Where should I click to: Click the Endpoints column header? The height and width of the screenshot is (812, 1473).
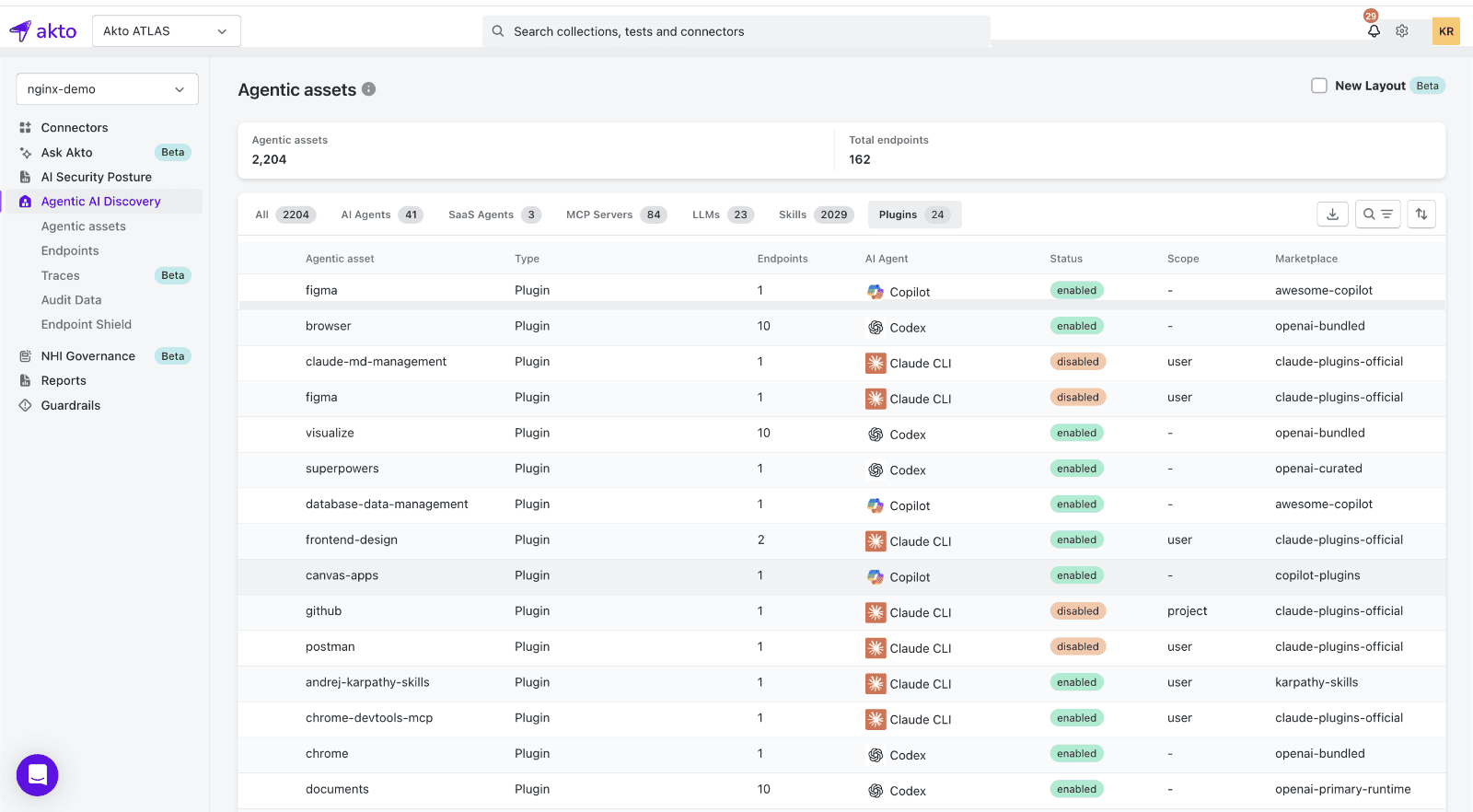pos(783,259)
